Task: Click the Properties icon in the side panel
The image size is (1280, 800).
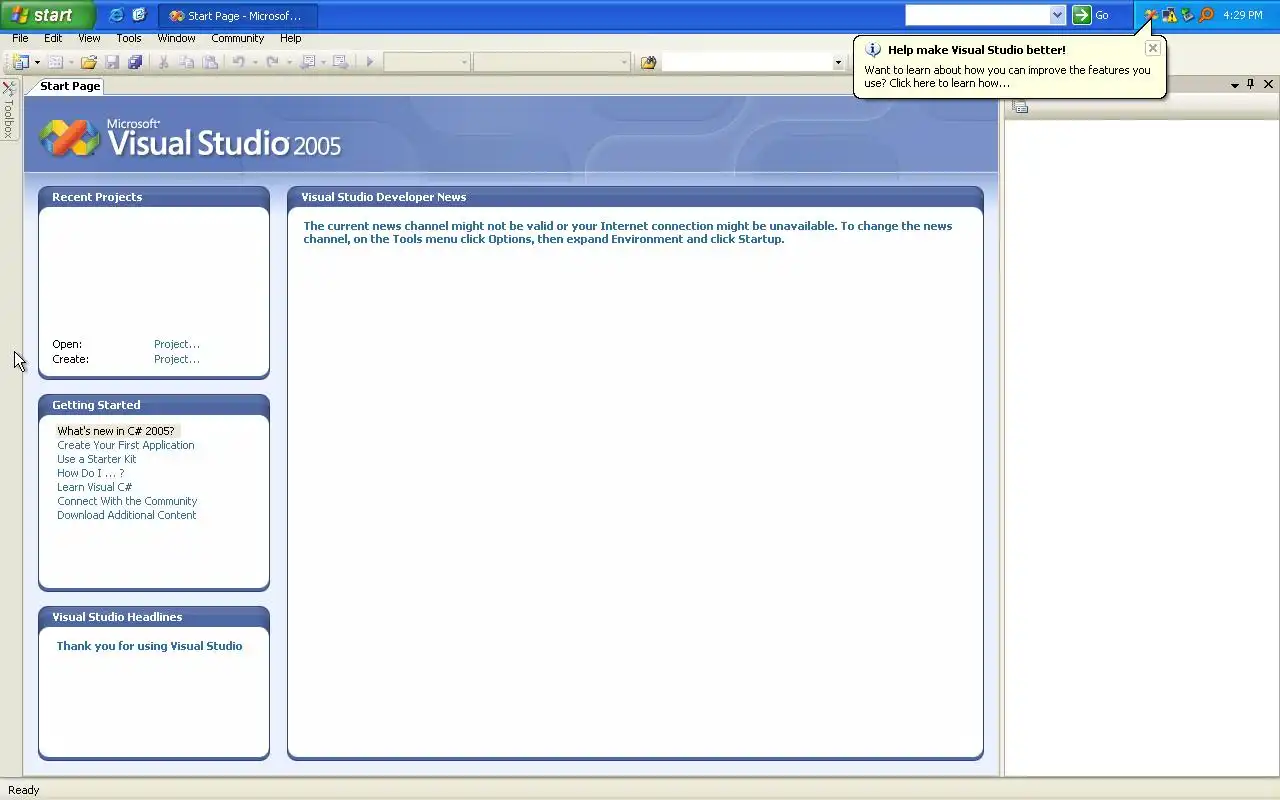Action: 1019,107
